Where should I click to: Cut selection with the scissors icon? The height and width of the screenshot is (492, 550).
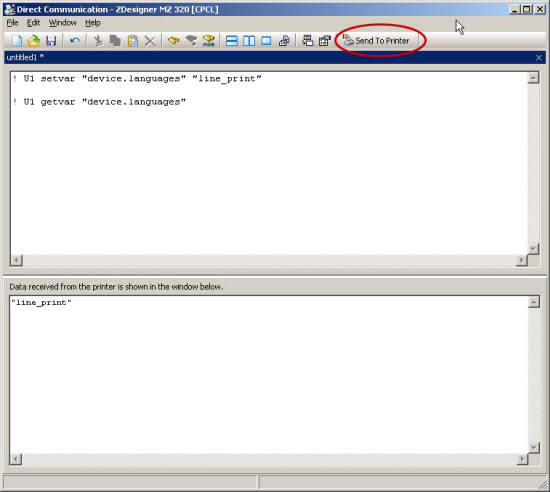coord(98,41)
